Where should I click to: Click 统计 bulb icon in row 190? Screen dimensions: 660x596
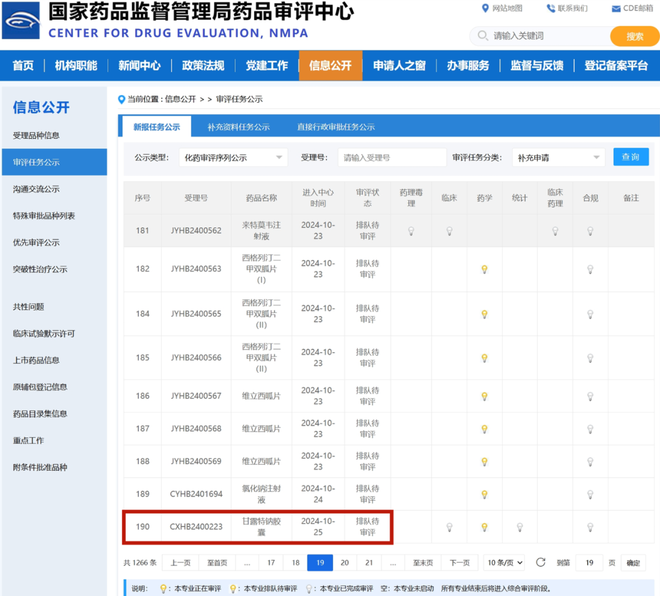(x=520, y=527)
